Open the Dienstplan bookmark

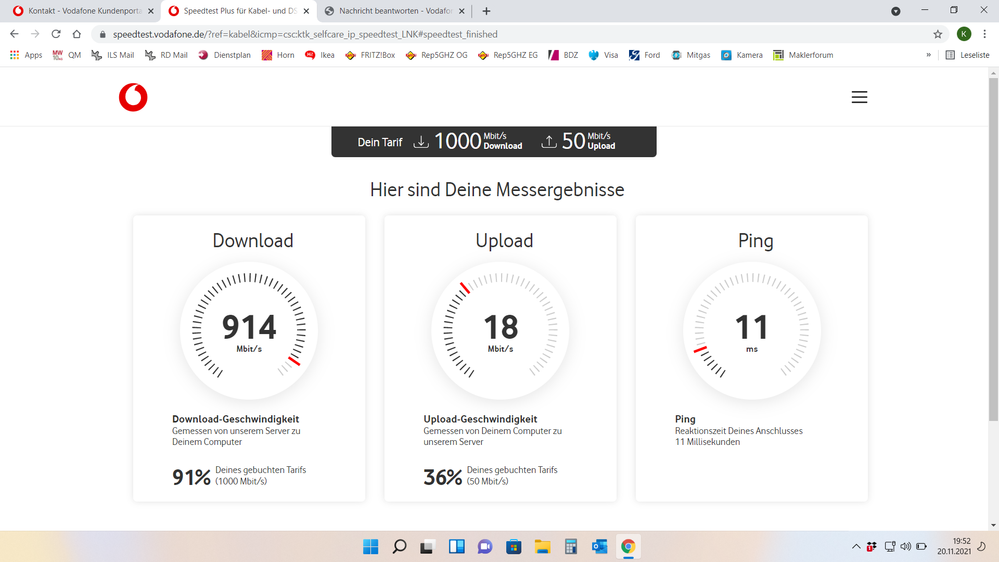click(x=224, y=55)
